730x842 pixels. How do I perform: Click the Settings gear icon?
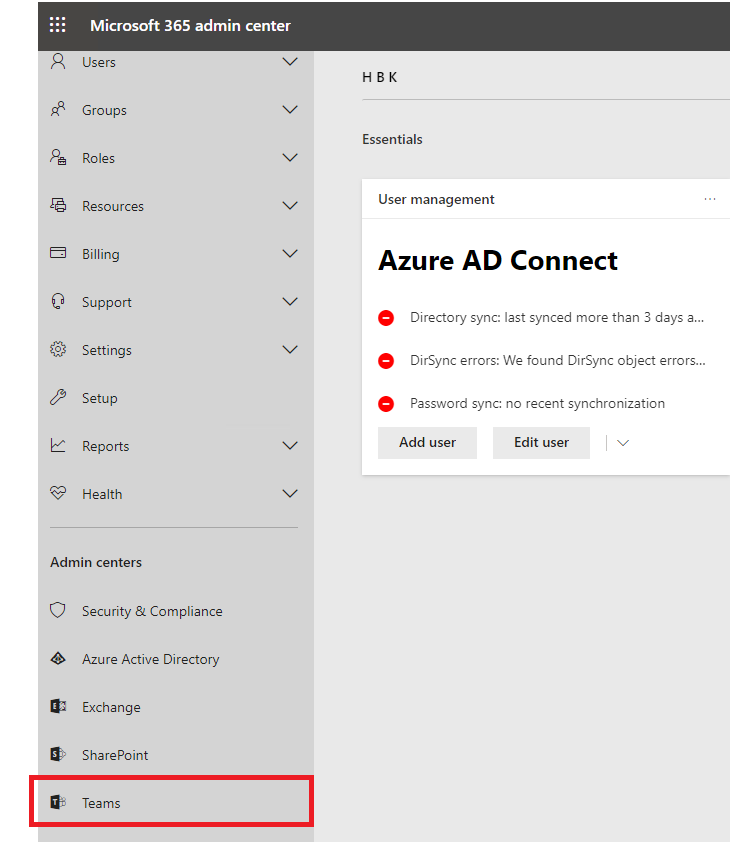click(58, 349)
